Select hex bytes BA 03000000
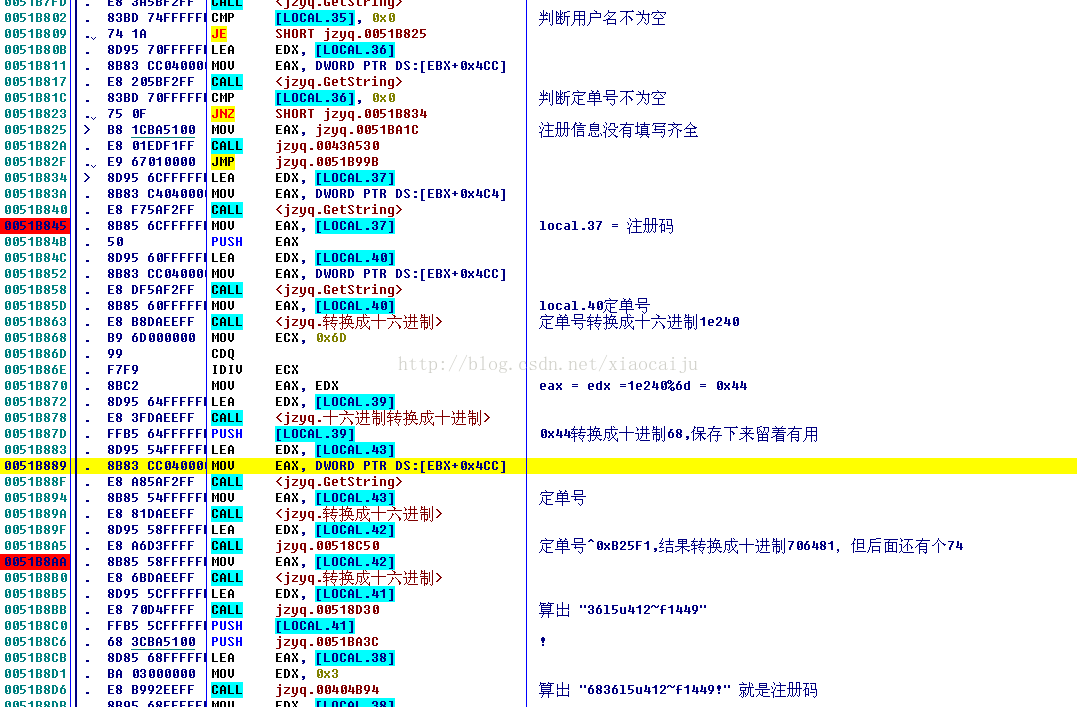 [151, 673]
